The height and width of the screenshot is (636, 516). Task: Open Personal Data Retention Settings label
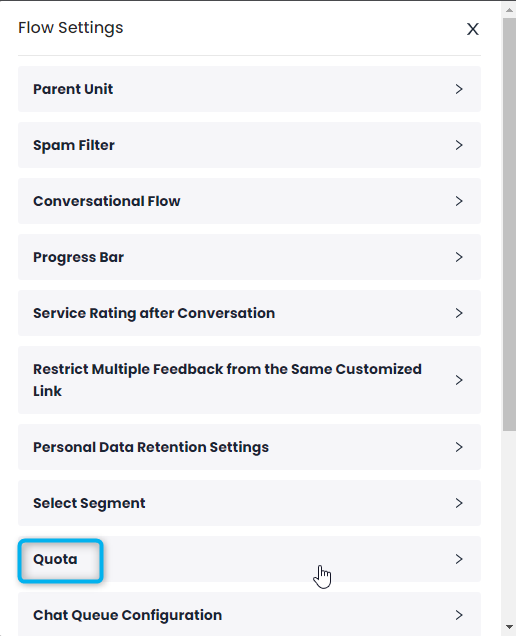[151, 447]
